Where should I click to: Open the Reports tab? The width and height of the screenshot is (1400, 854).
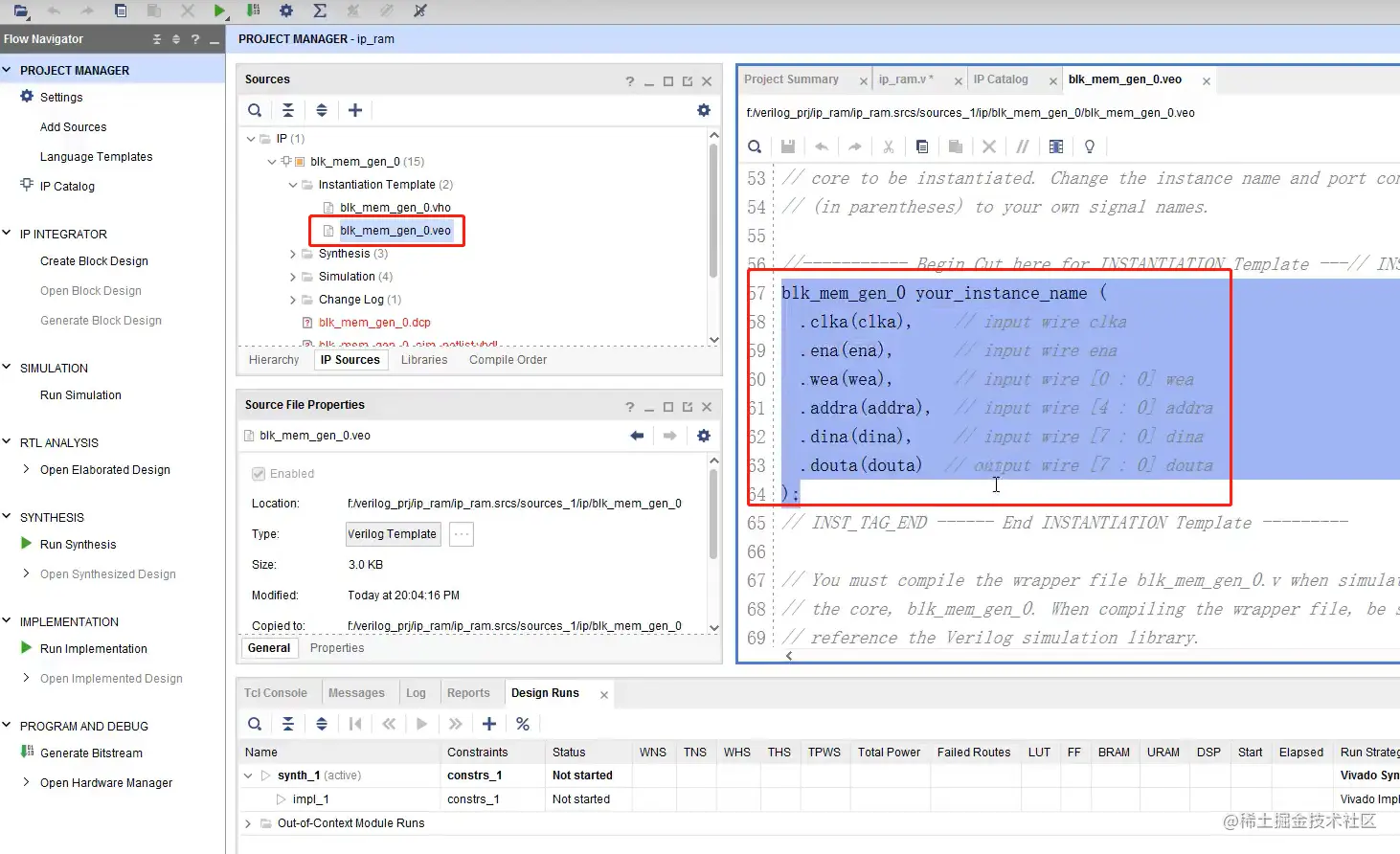click(x=468, y=693)
